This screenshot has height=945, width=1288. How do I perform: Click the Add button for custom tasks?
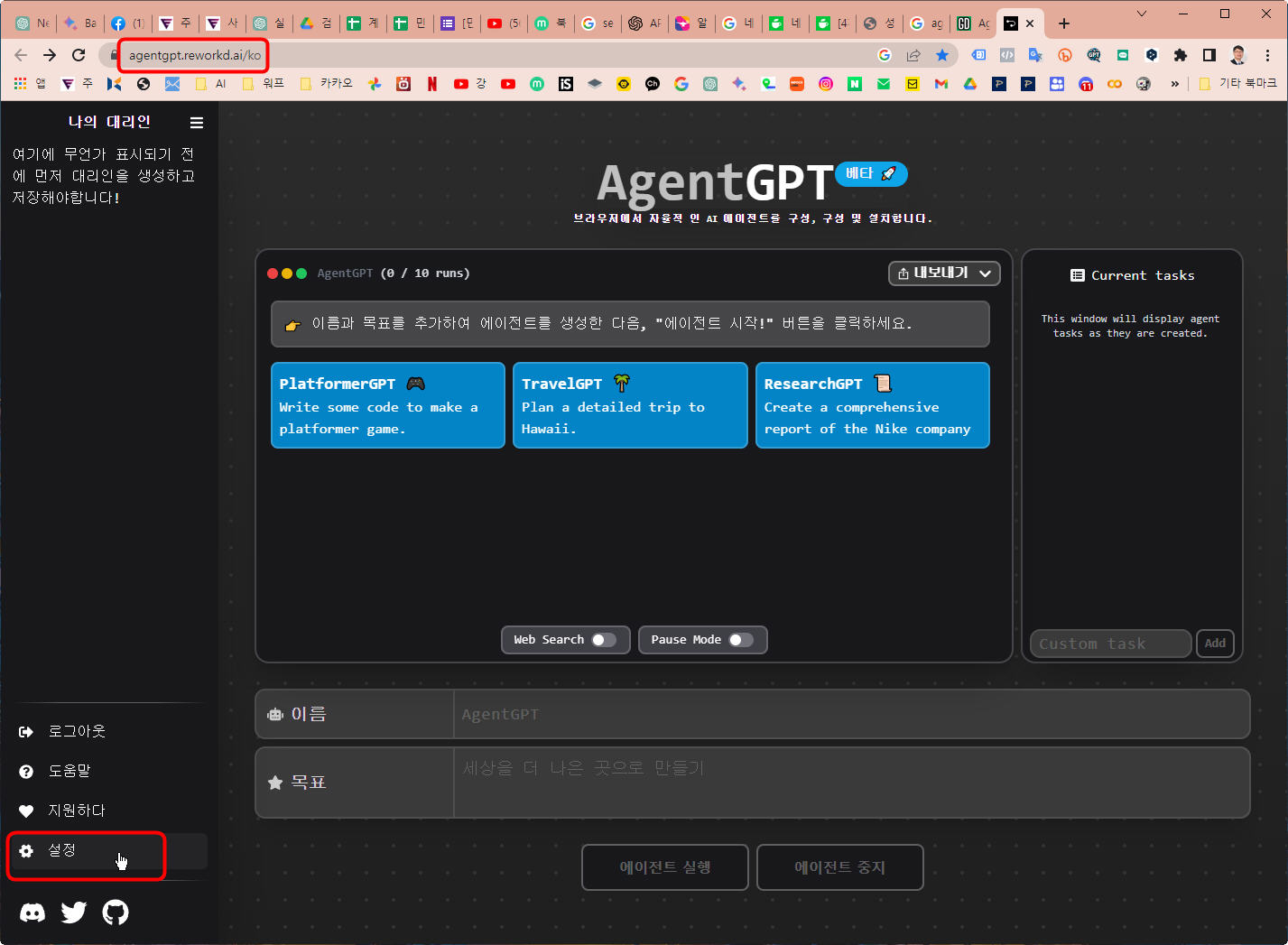[1215, 644]
